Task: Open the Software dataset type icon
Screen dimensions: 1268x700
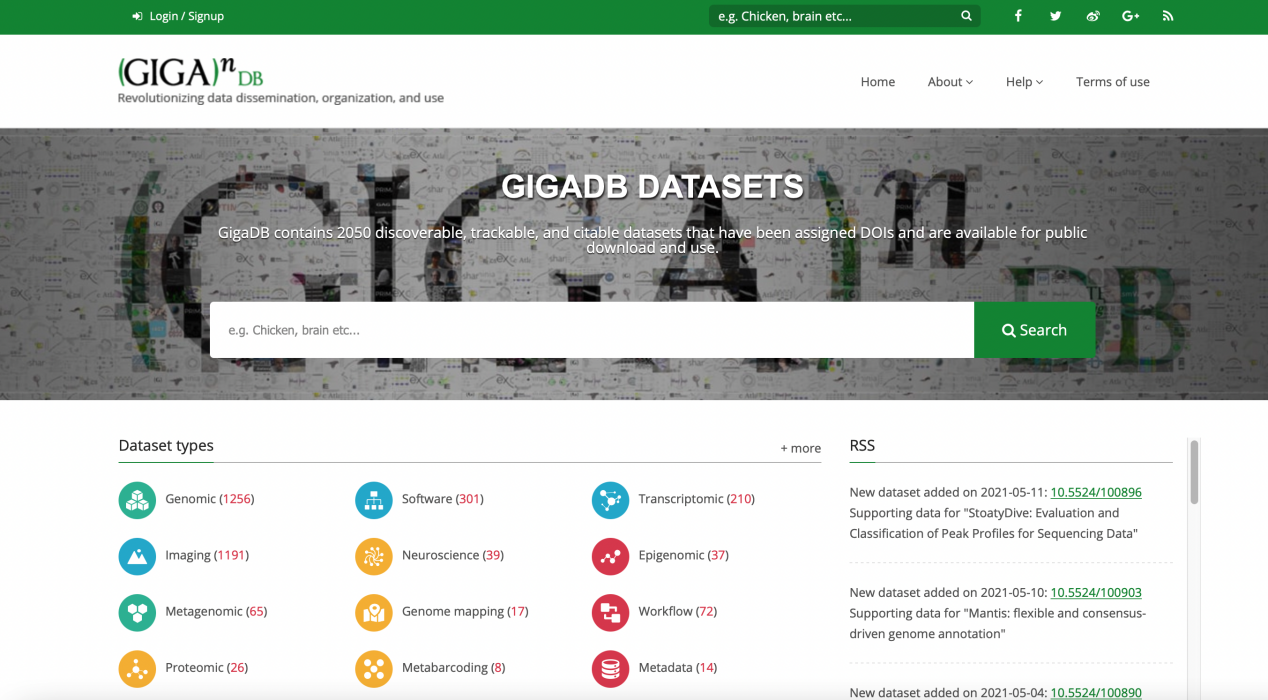Action: click(x=374, y=499)
